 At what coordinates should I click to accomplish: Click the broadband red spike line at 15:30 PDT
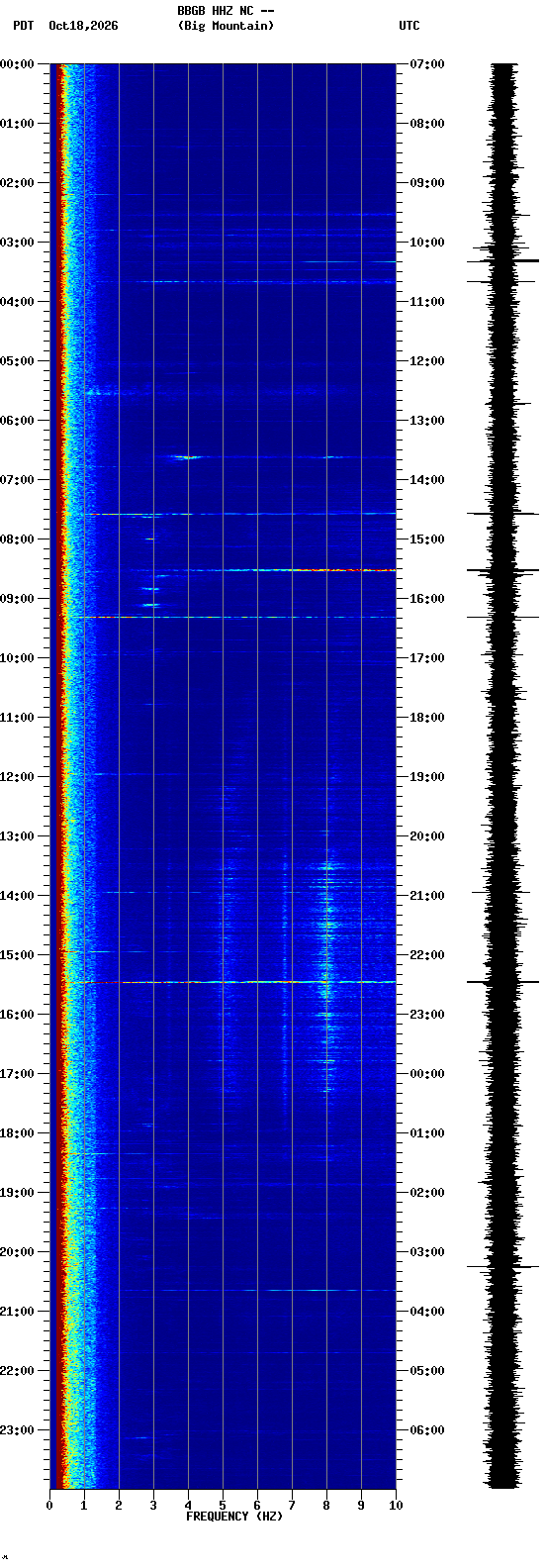(223, 982)
